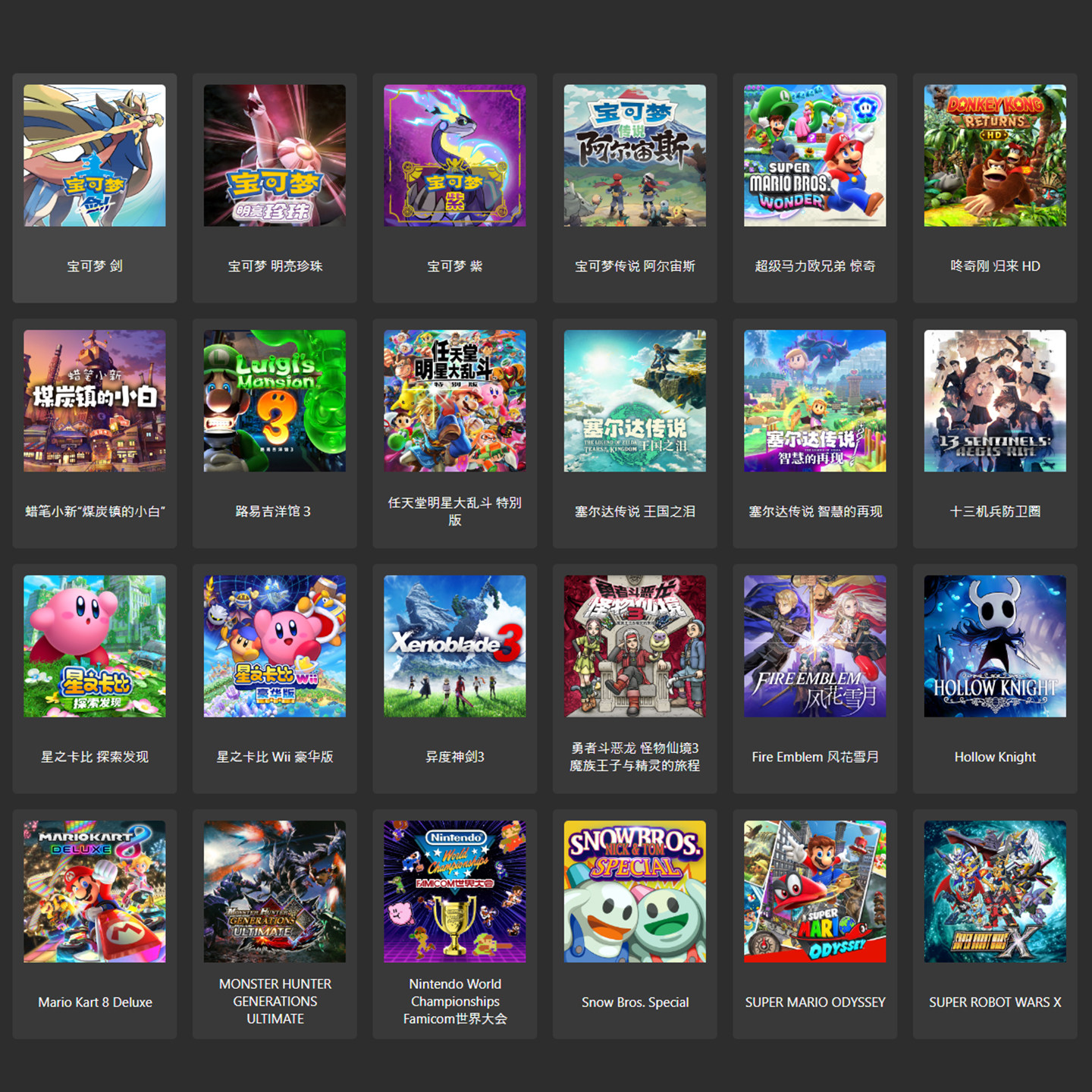
Task: Click the Fire Emblem 风花雪月 cover art
Action: coord(815,646)
